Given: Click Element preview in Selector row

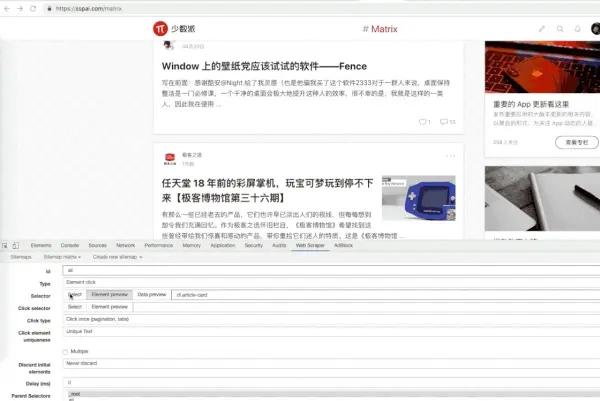Looking at the screenshot, I should click(x=109, y=295).
